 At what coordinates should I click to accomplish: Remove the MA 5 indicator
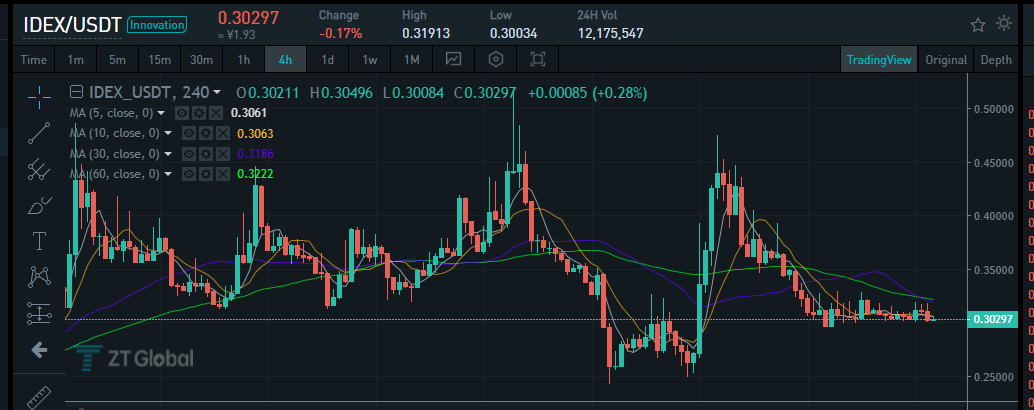click(216, 113)
